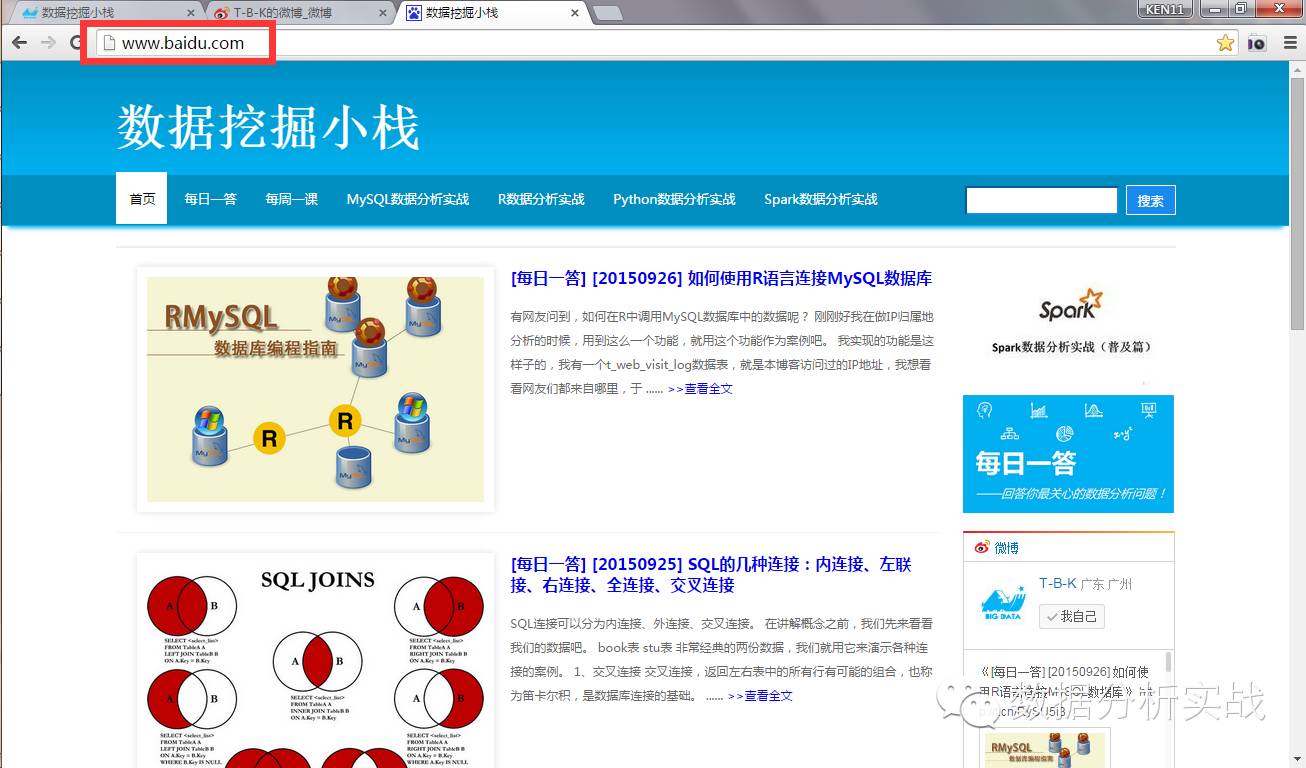Open MySQL数据分析实战 in the navigation bar

pos(408,199)
